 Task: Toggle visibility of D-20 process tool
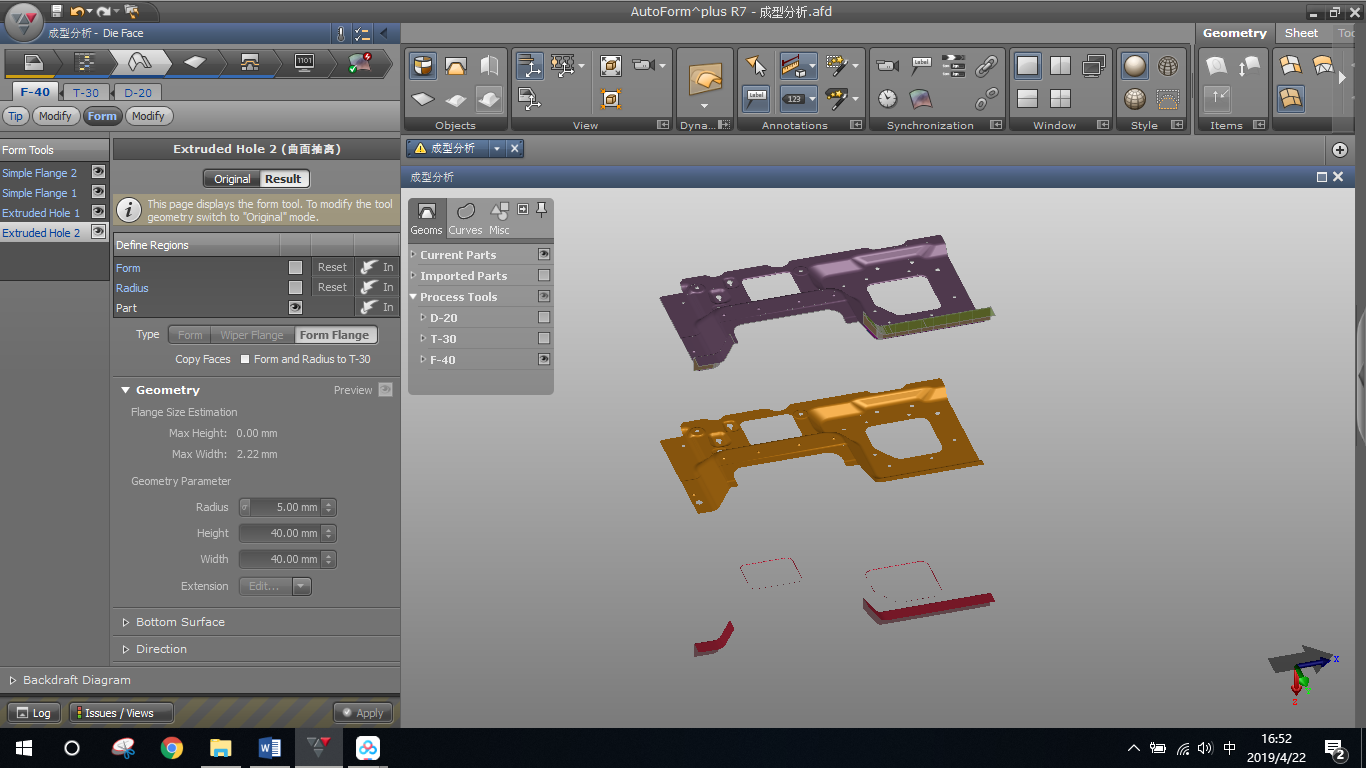544,318
